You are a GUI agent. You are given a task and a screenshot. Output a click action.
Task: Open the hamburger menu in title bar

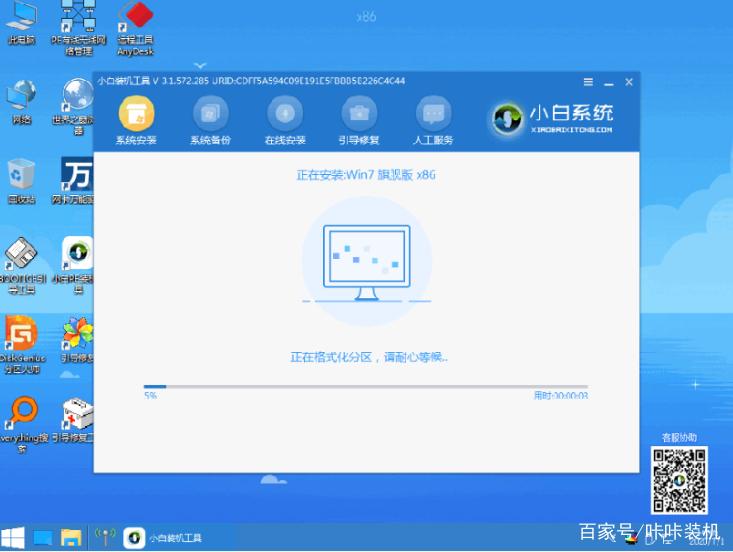coord(588,82)
